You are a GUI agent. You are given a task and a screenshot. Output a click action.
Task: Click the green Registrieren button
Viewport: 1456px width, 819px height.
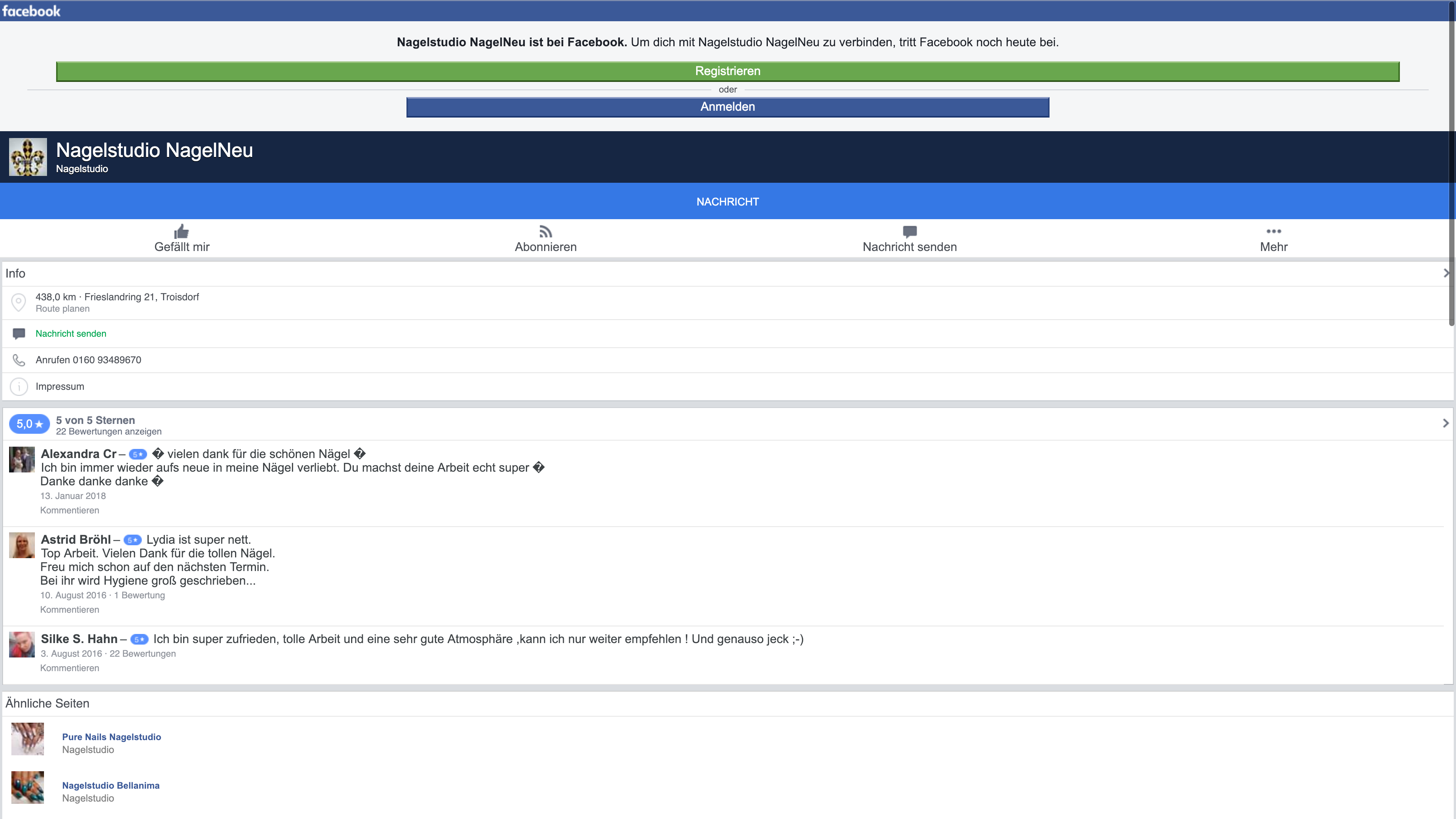[x=728, y=71]
